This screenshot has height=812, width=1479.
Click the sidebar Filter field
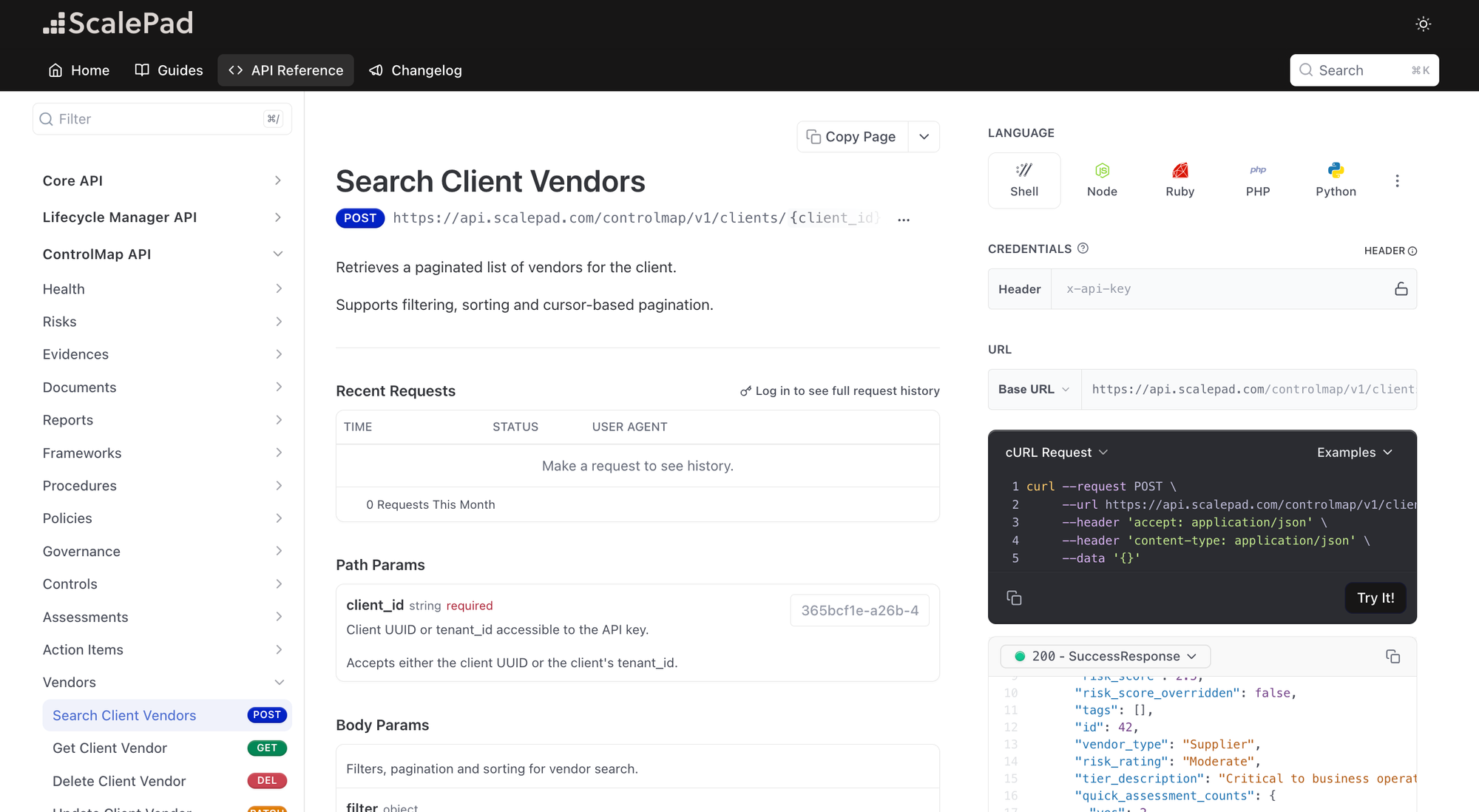pos(162,119)
